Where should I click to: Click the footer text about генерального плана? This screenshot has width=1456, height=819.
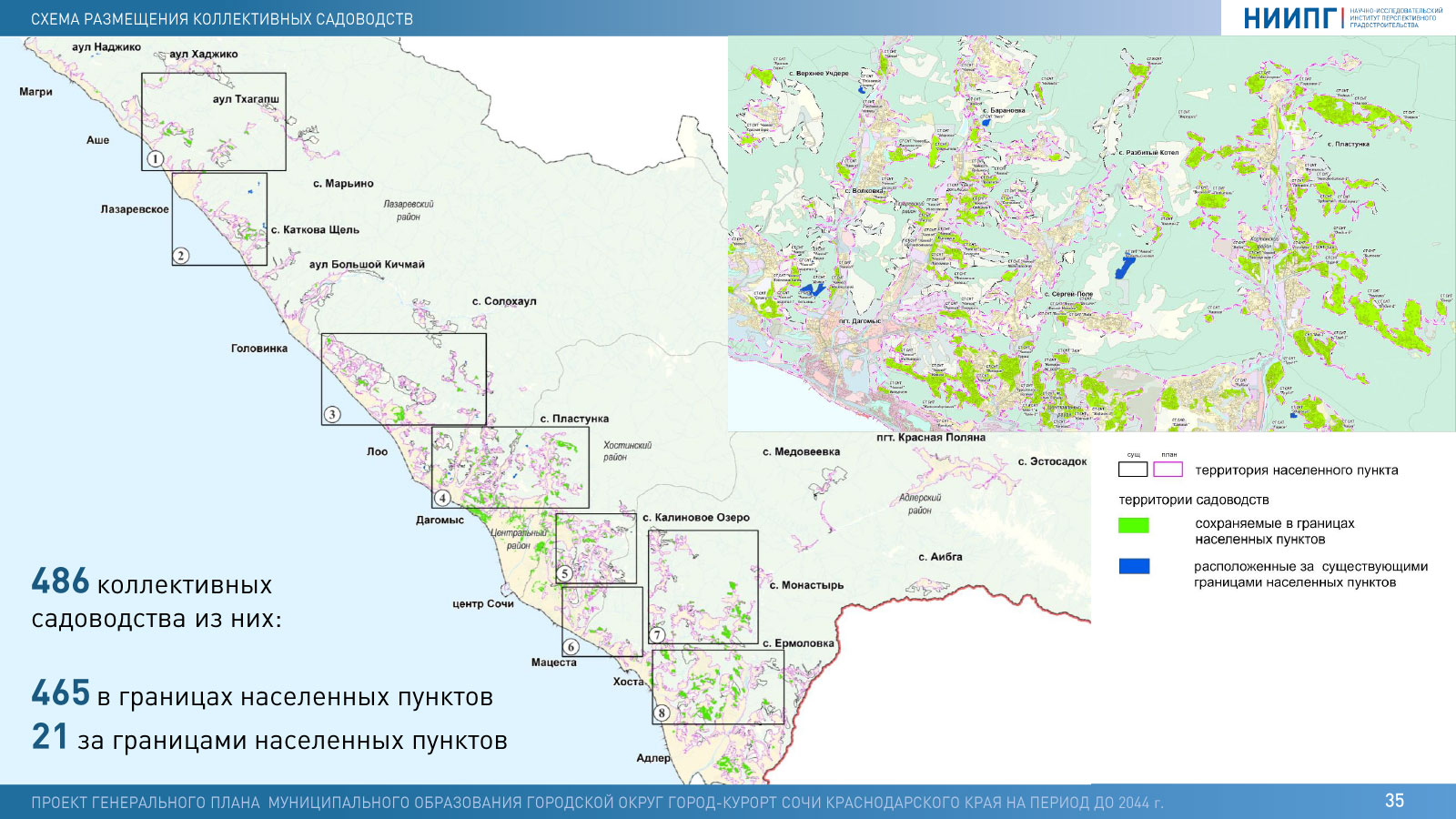coord(597,803)
